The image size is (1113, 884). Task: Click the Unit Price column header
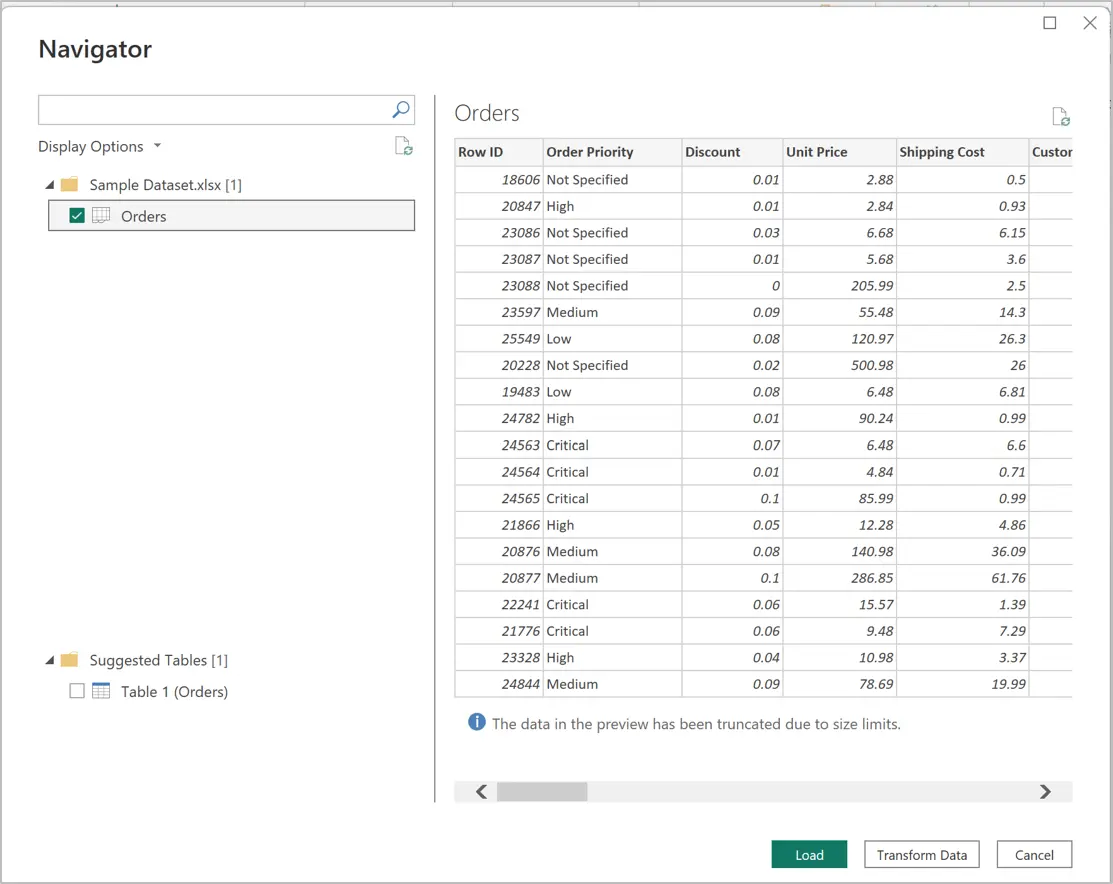coord(840,152)
